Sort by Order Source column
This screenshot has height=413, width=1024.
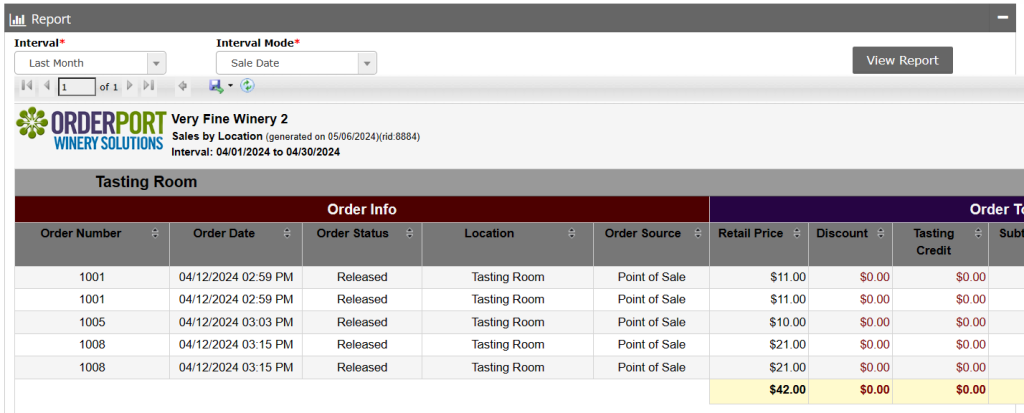tap(696, 234)
